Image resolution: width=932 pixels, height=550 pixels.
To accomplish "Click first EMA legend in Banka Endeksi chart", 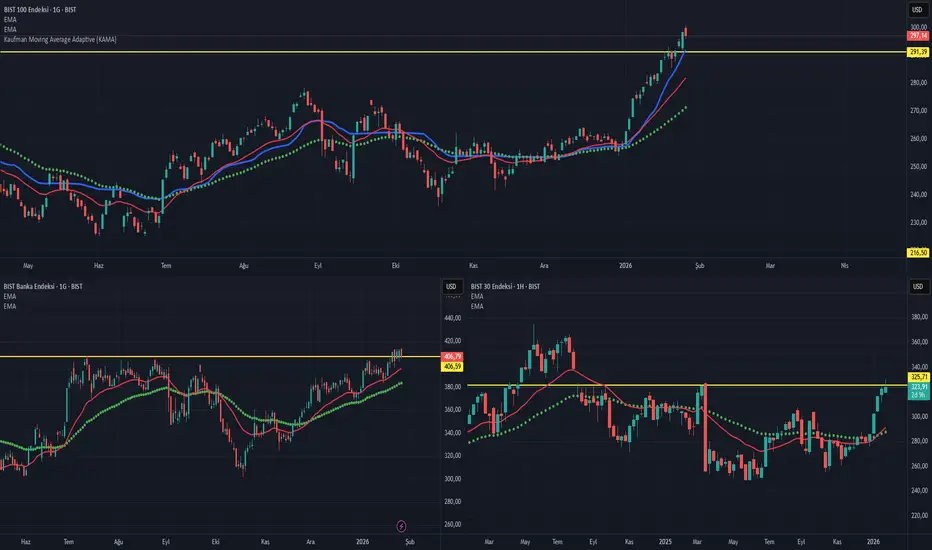I will [x=10, y=297].
